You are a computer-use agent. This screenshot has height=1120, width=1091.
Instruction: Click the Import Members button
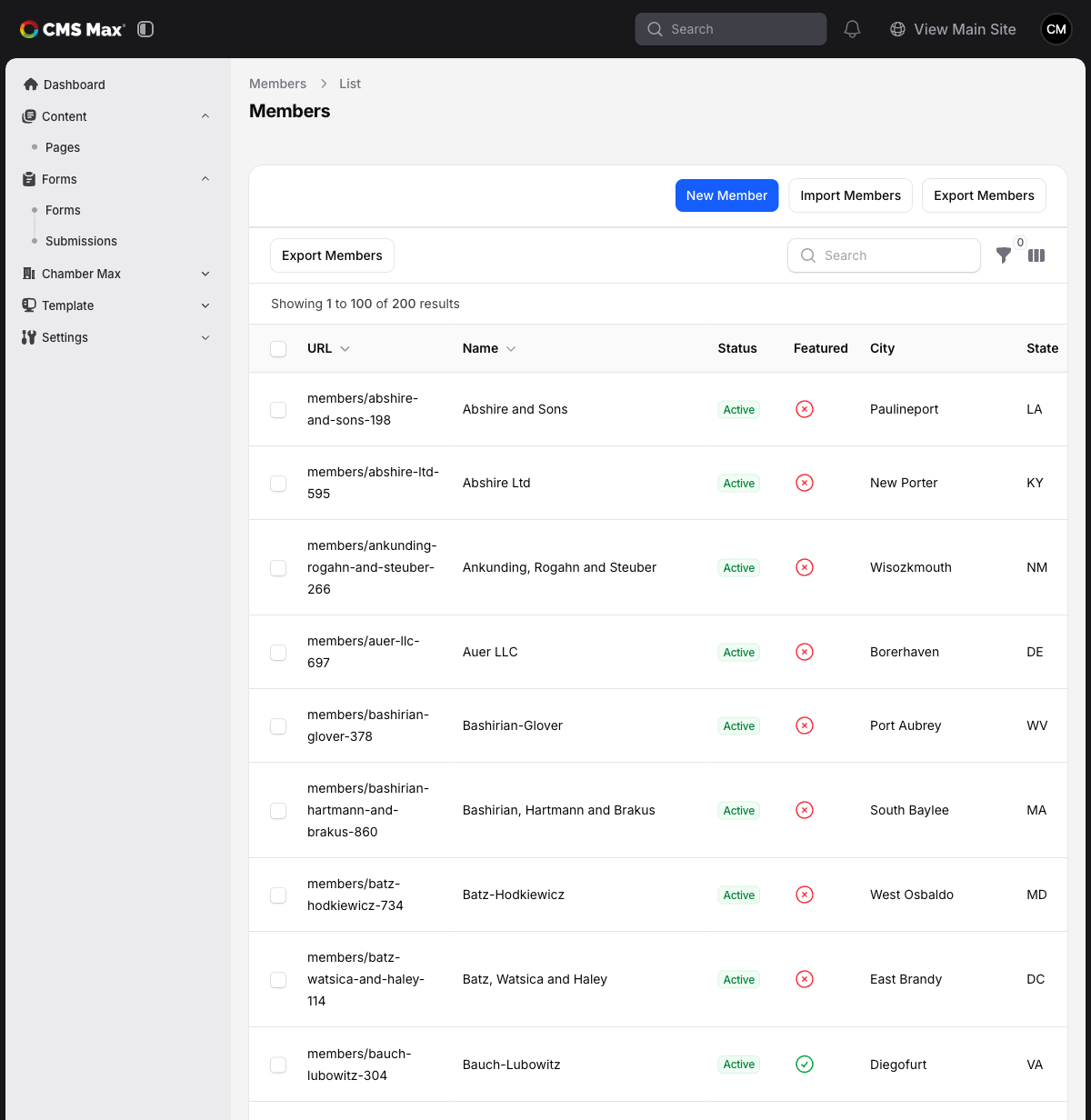pos(850,195)
